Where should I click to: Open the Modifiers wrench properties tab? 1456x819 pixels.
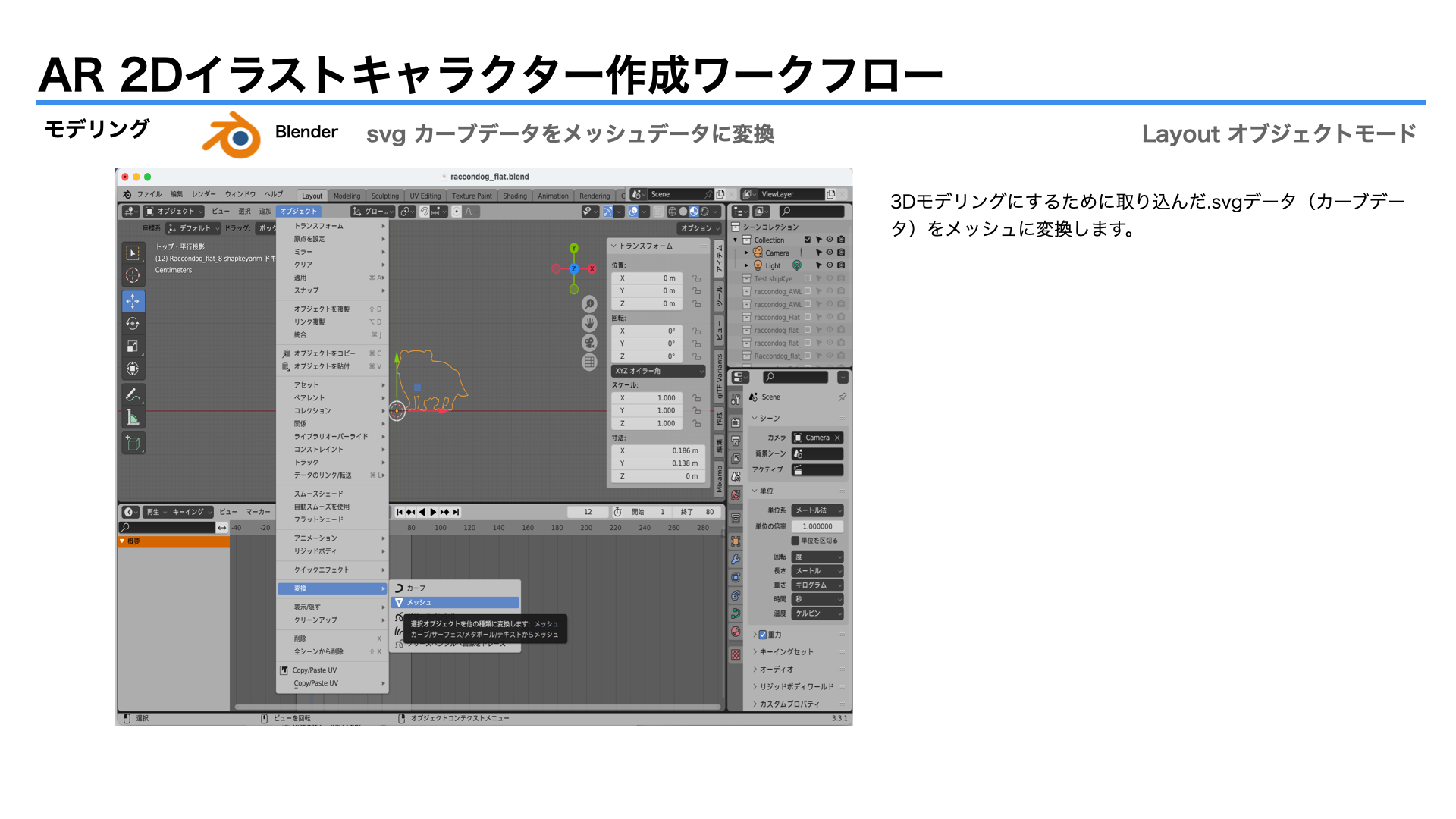pyautogui.click(x=736, y=560)
